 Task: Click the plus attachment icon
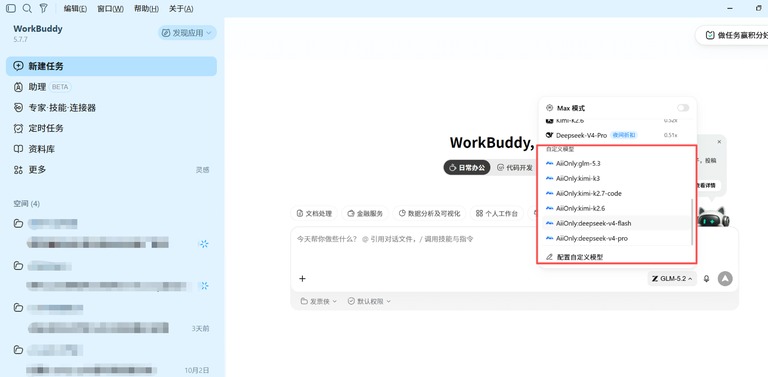click(x=302, y=279)
